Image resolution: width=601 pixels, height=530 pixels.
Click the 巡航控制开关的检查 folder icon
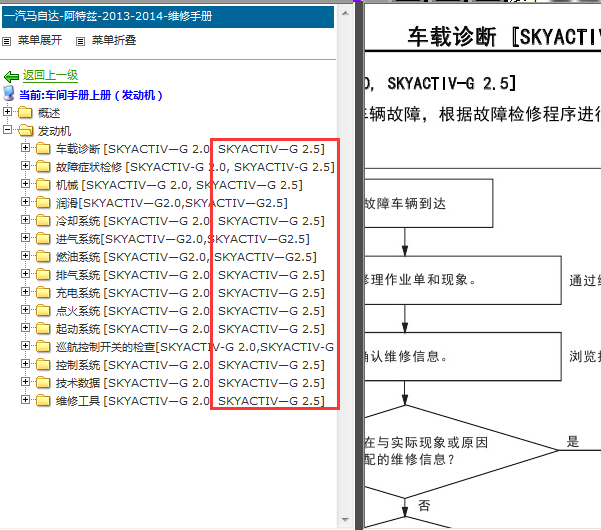43,346
